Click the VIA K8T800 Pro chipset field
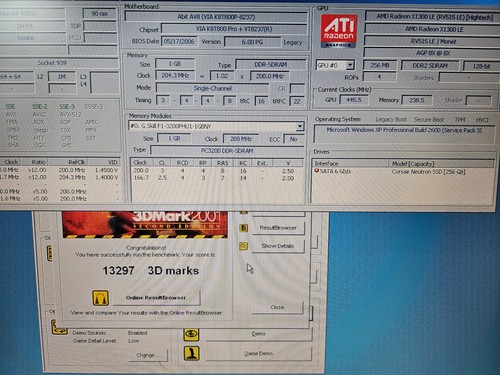The height and width of the screenshot is (375, 500). coord(234,29)
